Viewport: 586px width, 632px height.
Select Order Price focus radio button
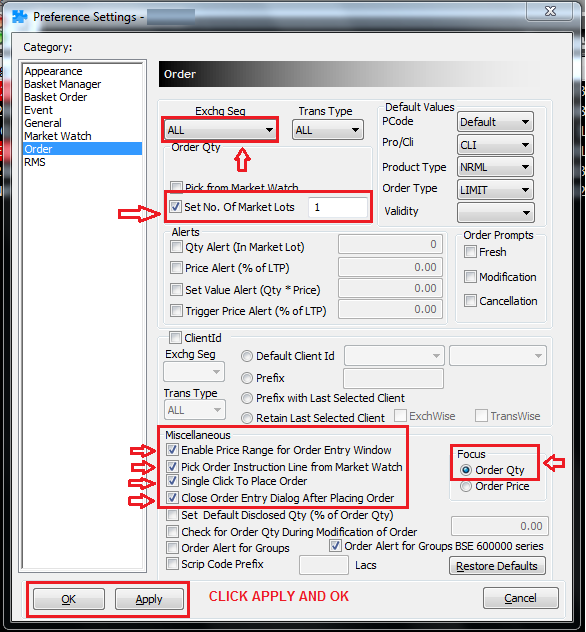tap(466, 486)
